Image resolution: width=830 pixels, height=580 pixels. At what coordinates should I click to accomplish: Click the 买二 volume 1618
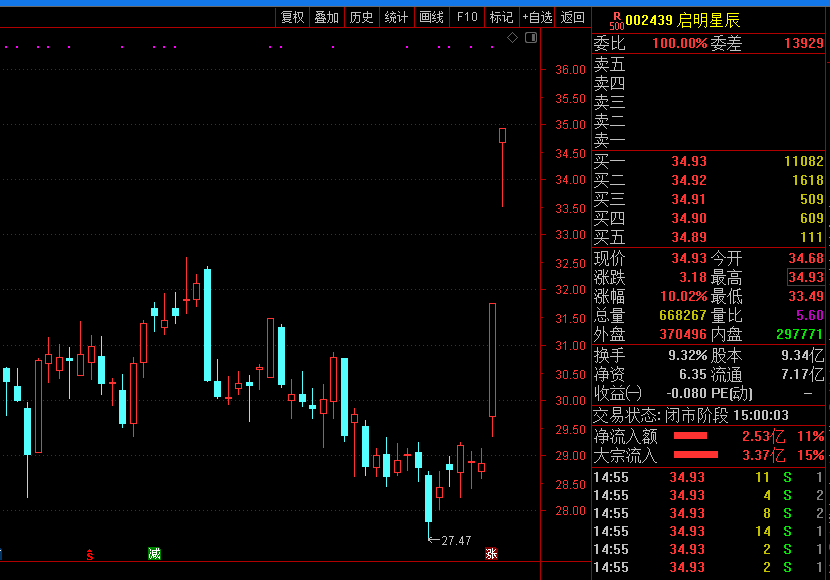tap(808, 180)
